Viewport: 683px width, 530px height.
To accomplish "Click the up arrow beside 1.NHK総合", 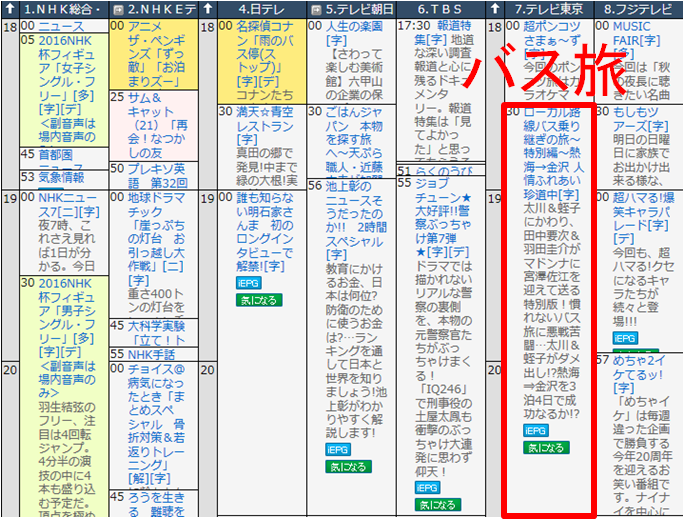I will click(10, 9).
